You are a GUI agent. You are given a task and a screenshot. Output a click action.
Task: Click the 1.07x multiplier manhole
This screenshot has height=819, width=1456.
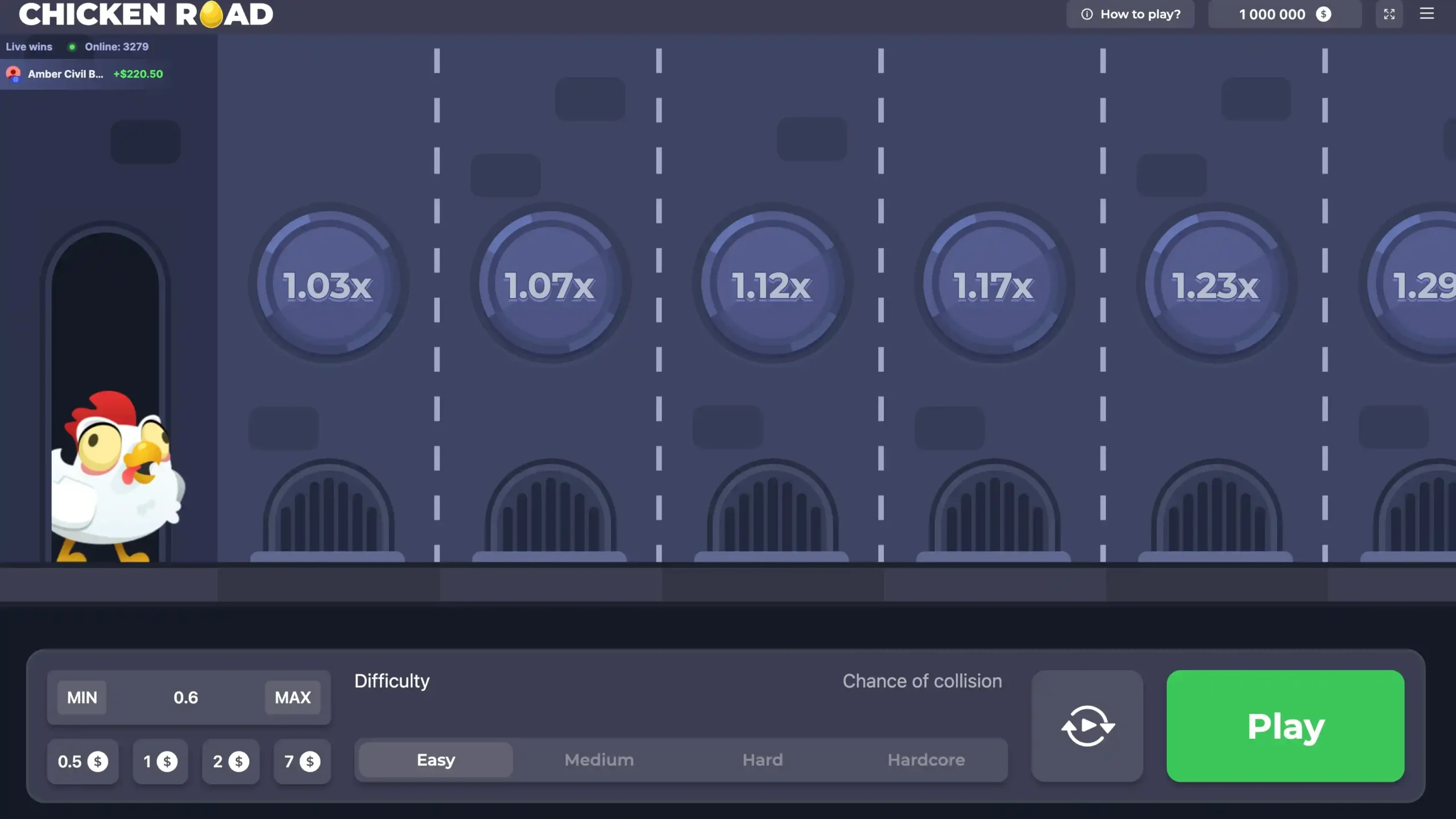click(x=550, y=284)
